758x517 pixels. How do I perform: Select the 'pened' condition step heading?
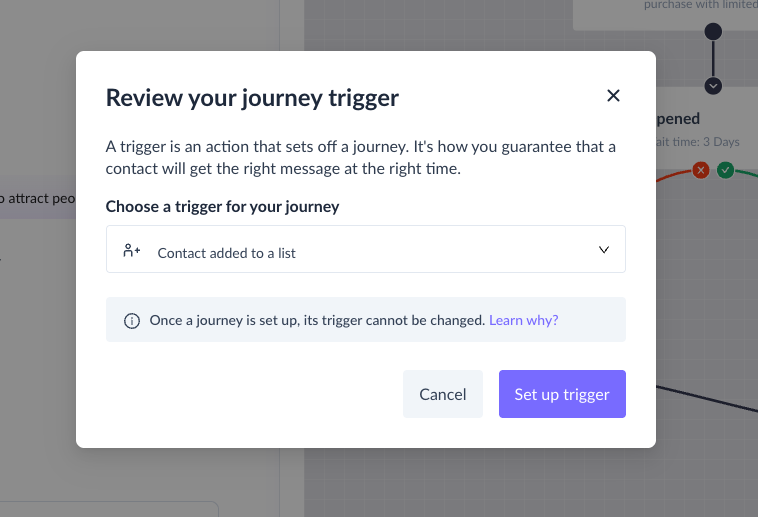click(678, 118)
